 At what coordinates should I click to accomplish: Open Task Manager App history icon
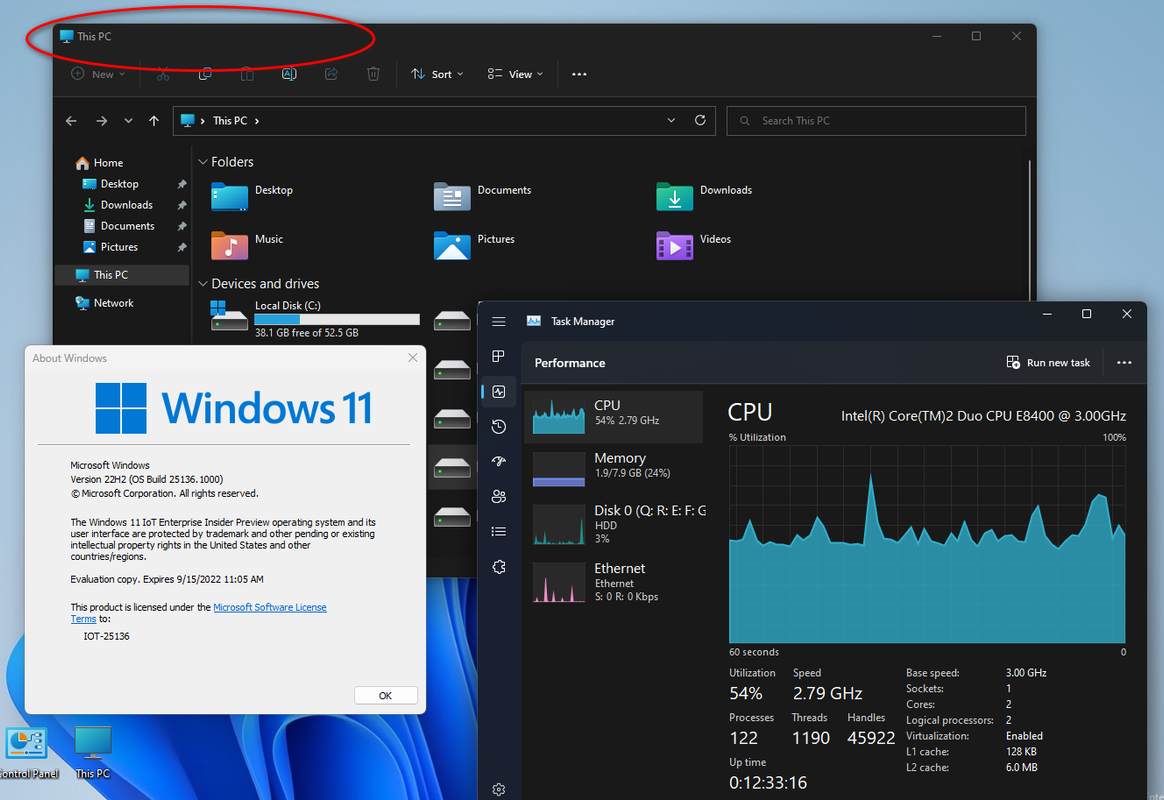point(499,427)
